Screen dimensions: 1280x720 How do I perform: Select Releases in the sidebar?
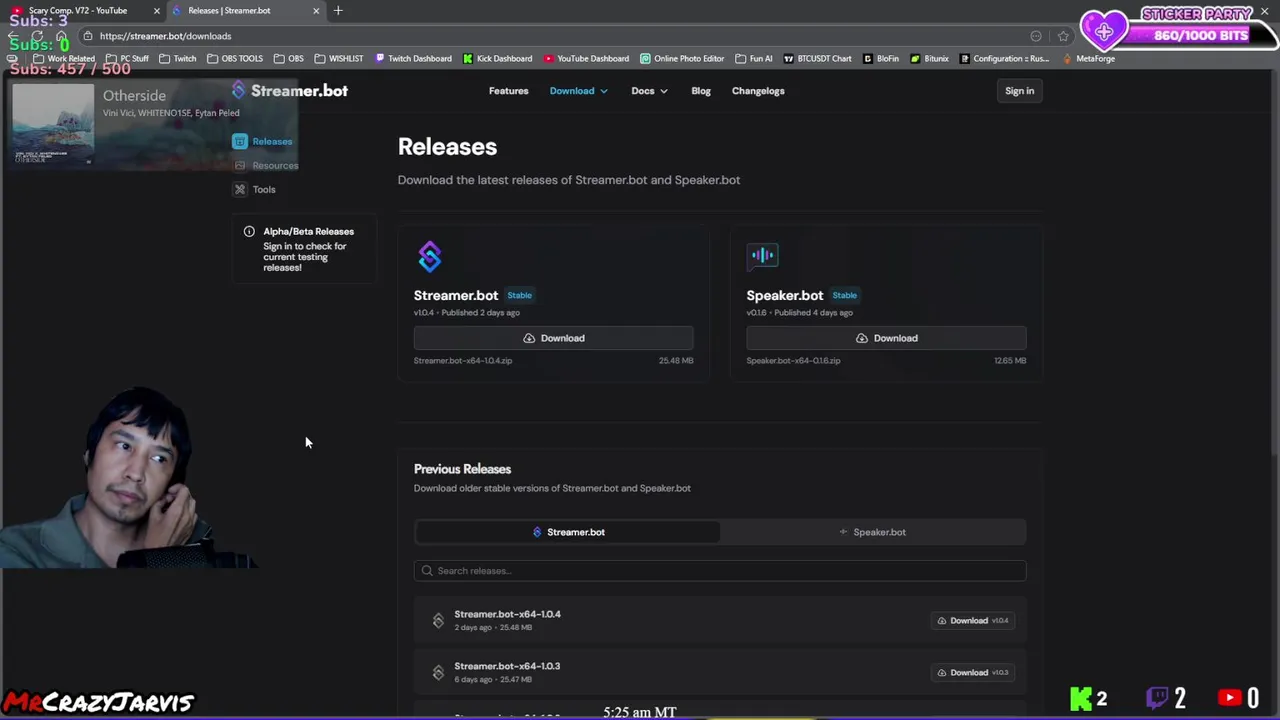pos(264,141)
